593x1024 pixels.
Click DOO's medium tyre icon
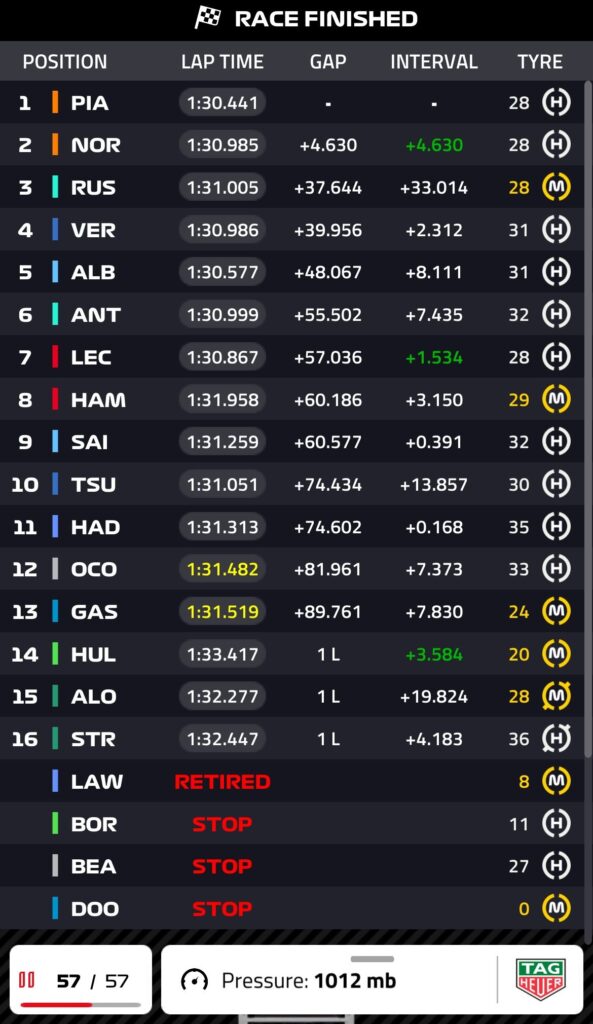[x=556, y=908]
